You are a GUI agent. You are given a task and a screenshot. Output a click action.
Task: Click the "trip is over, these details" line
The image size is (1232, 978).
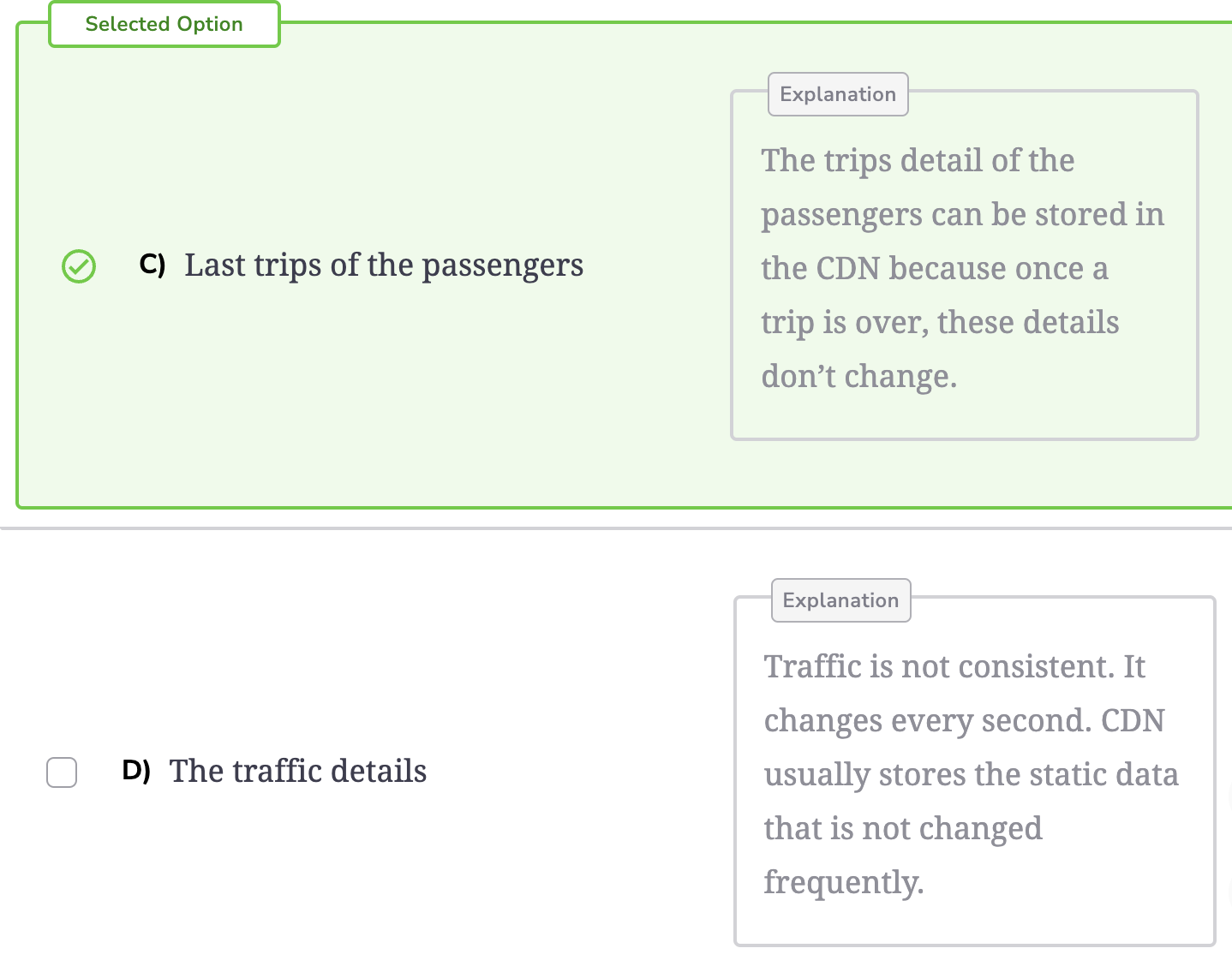tap(940, 323)
